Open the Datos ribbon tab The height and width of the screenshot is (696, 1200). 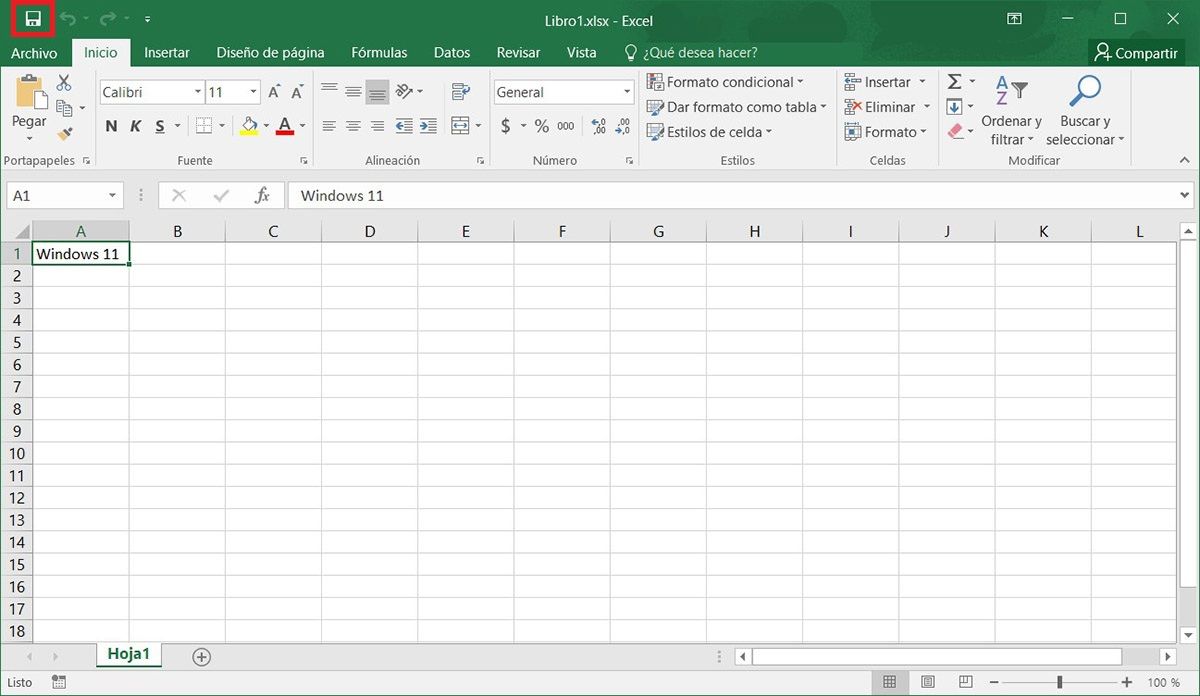tap(451, 52)
